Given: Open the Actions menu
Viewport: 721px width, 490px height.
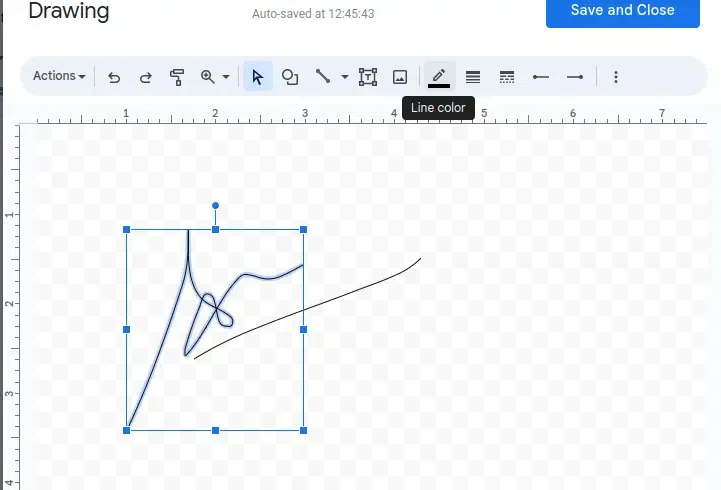Looking at the screenshot, I should click(x=59, y=76).
